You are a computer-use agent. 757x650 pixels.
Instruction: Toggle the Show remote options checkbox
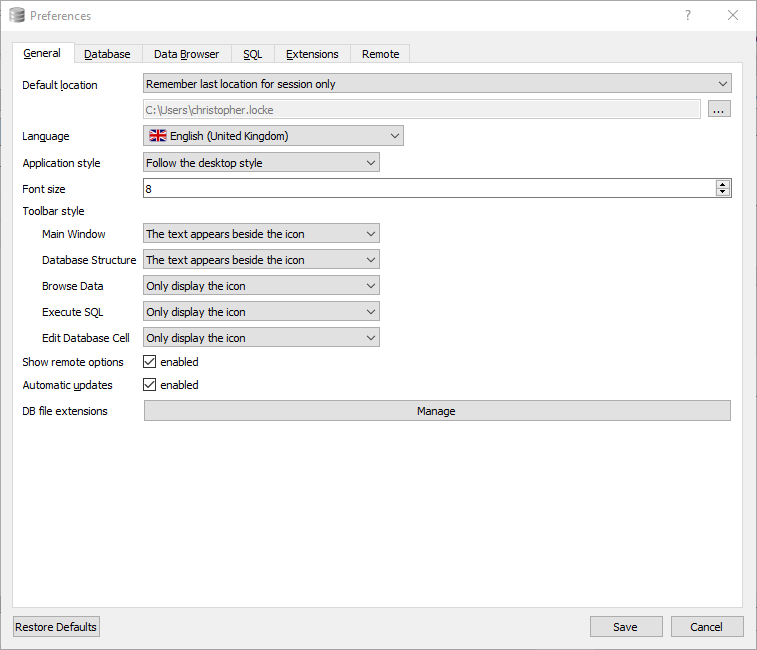[x=150, y=362]
